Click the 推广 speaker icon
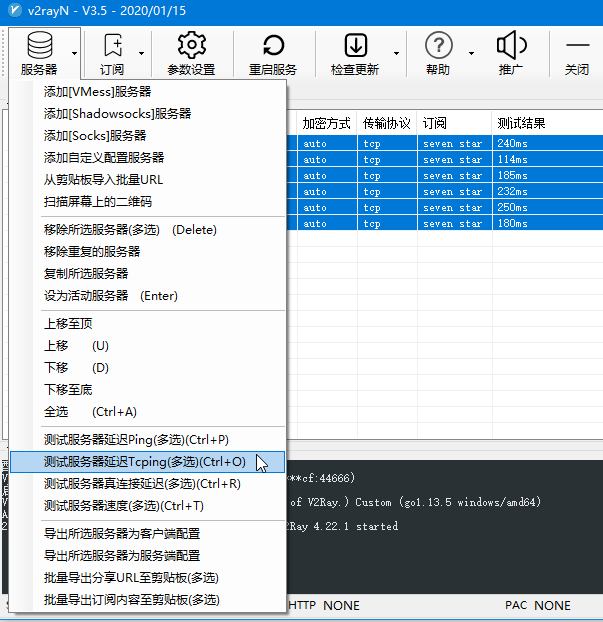The width and height of the screenshot is (603, 622). [x=511, y=45]
